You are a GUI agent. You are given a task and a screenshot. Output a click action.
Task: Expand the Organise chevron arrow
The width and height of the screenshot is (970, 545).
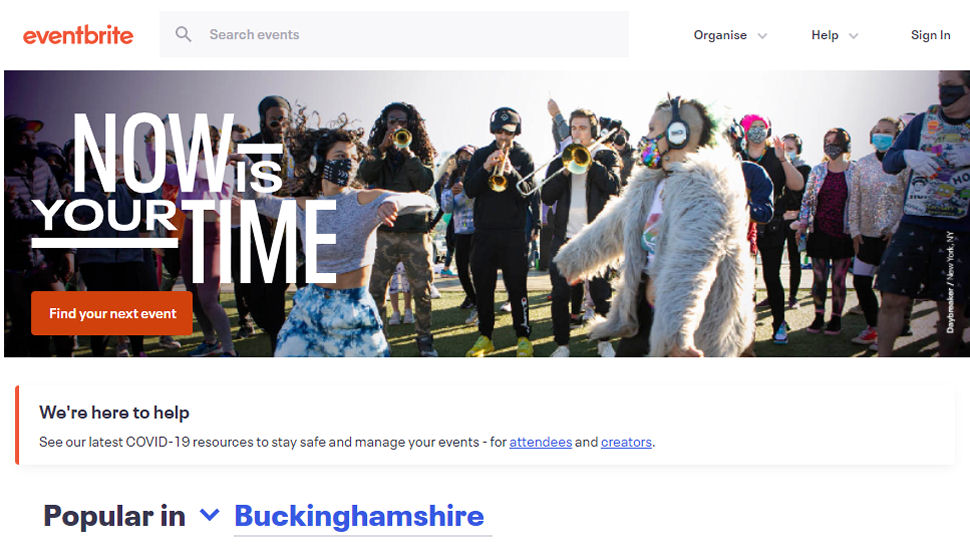click(763, 36)
